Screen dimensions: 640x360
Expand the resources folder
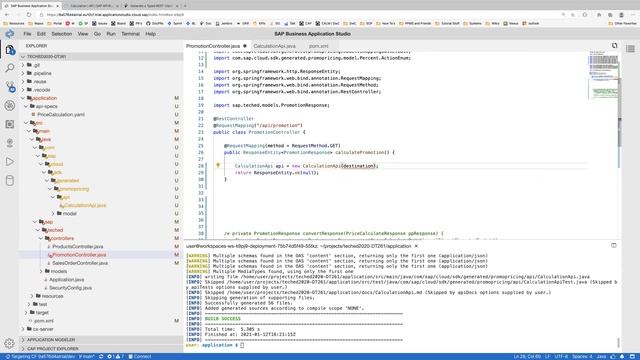[32, 296]
